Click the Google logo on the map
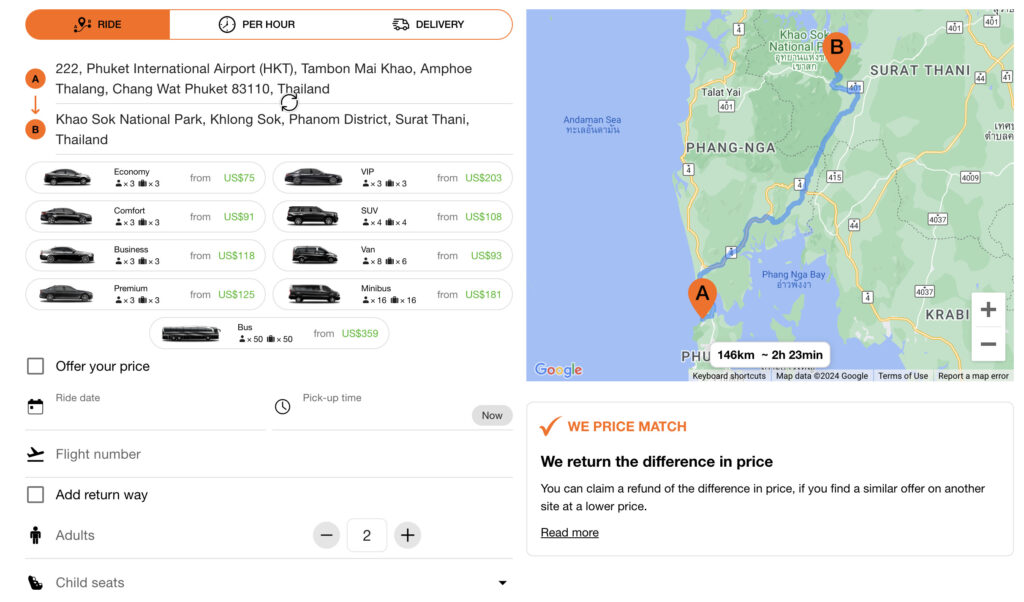 [x=557, y=369]
